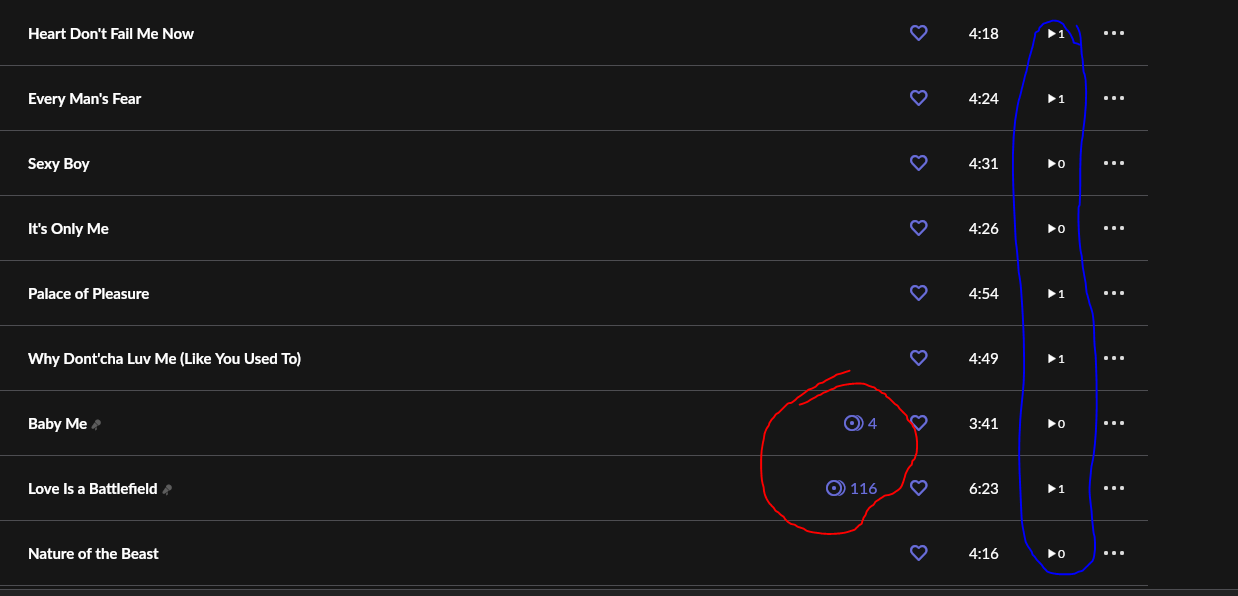Open the three-dot menu for Heart Don't Fail Me Now
The image size is (1238, 596).
(x=1114, y=33)
